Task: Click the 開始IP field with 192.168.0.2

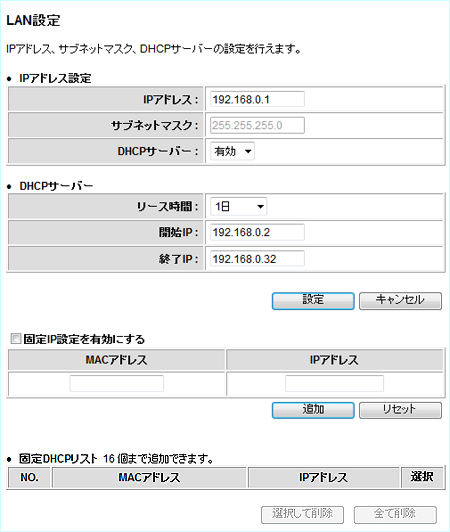Action: 257,232
